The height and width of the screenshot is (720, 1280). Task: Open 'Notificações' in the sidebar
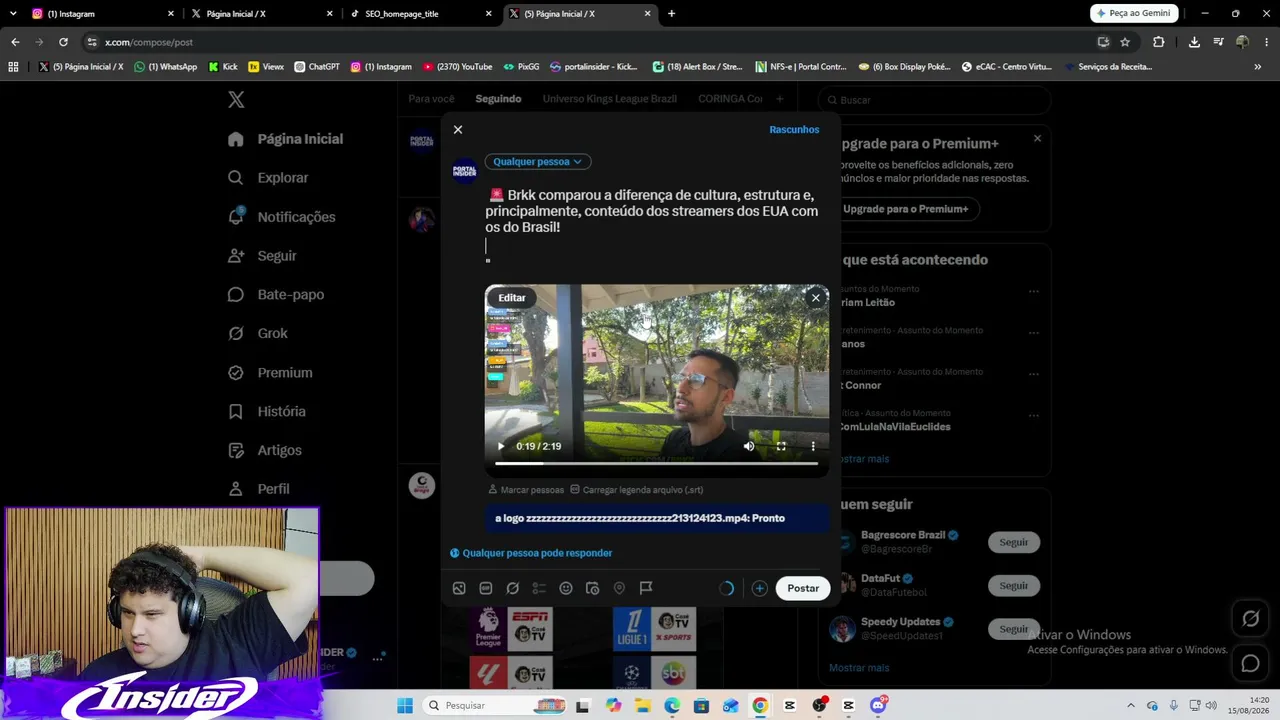pos(282,217)
